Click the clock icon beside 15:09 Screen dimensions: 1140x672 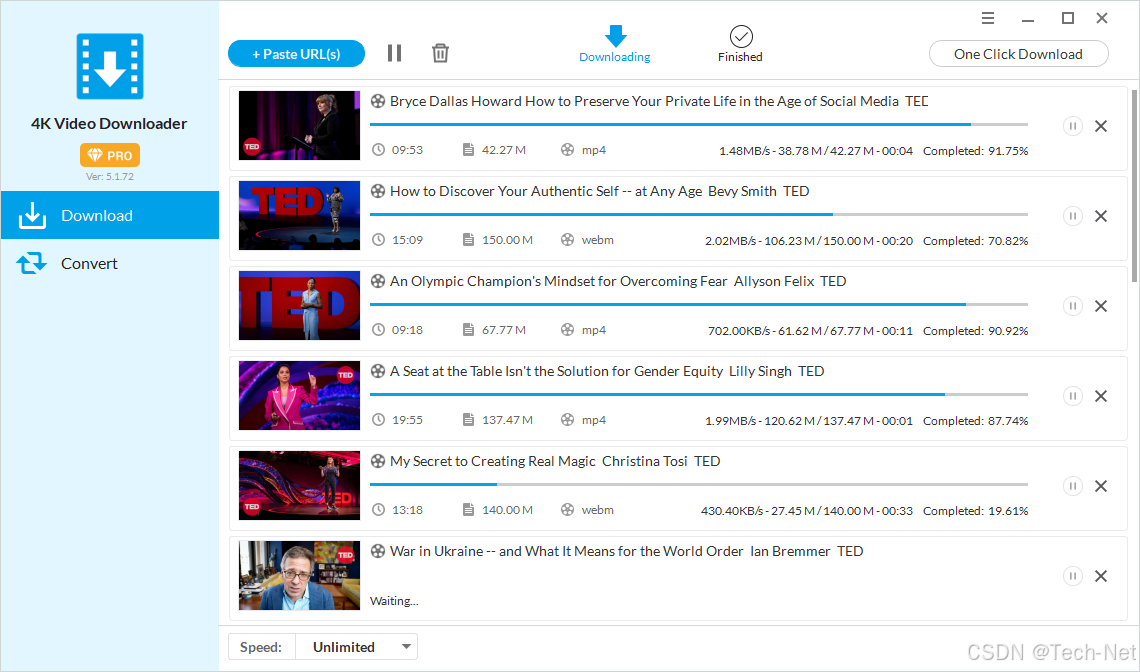(x=378, y=240)
